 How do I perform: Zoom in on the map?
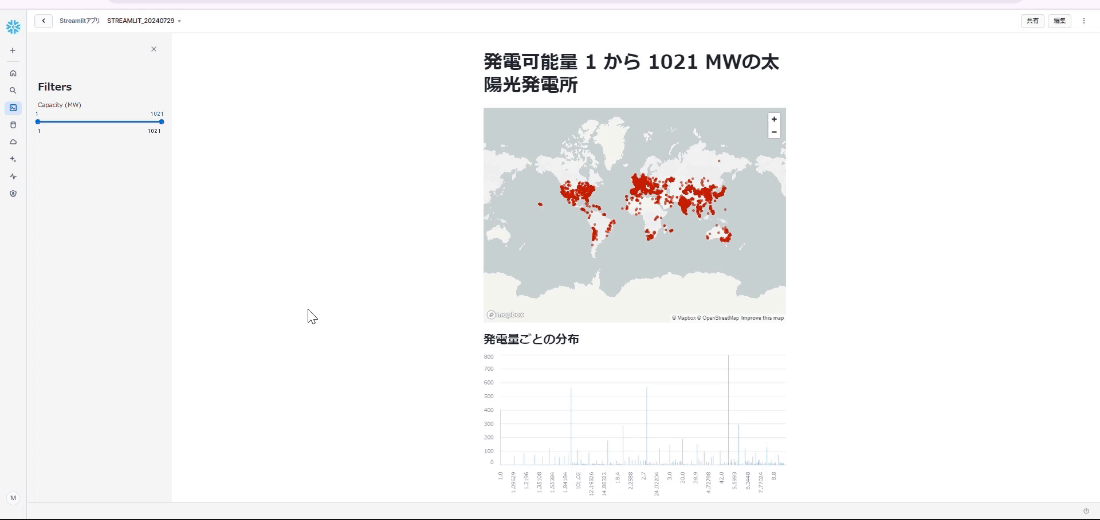[774, 119]
